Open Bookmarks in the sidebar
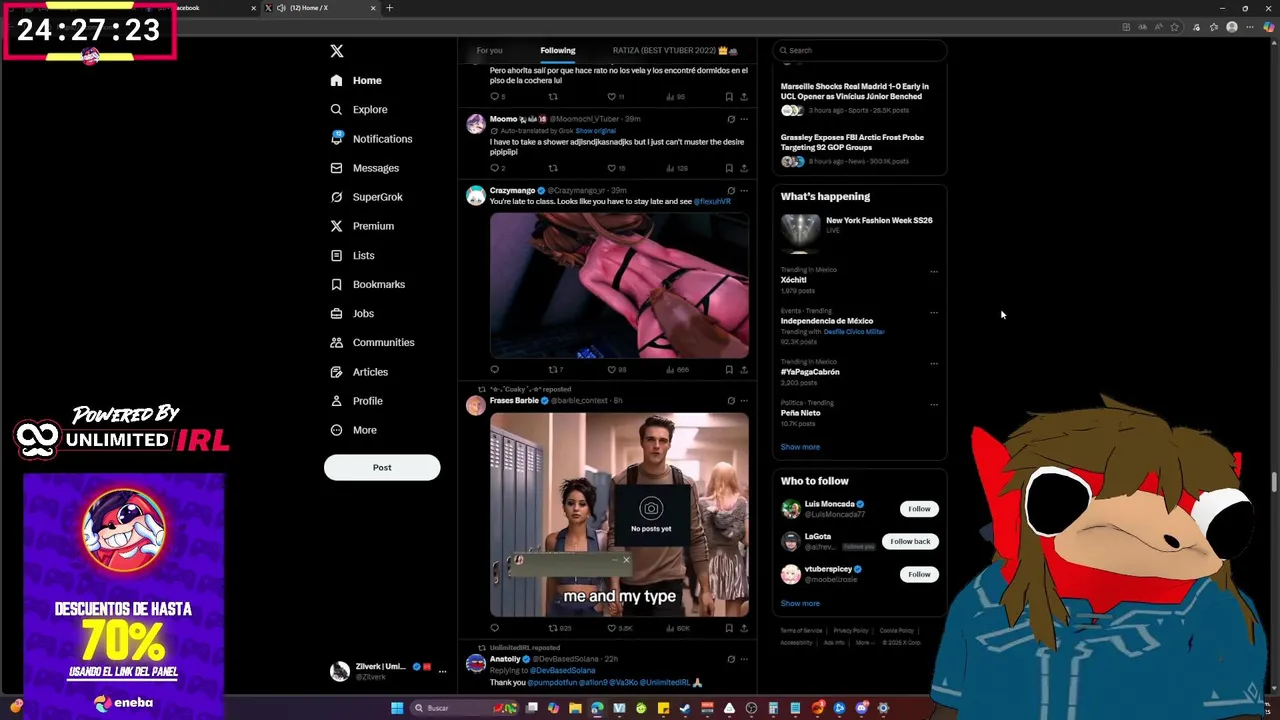This screenshot has height=720, width=1280. [368, 284]
